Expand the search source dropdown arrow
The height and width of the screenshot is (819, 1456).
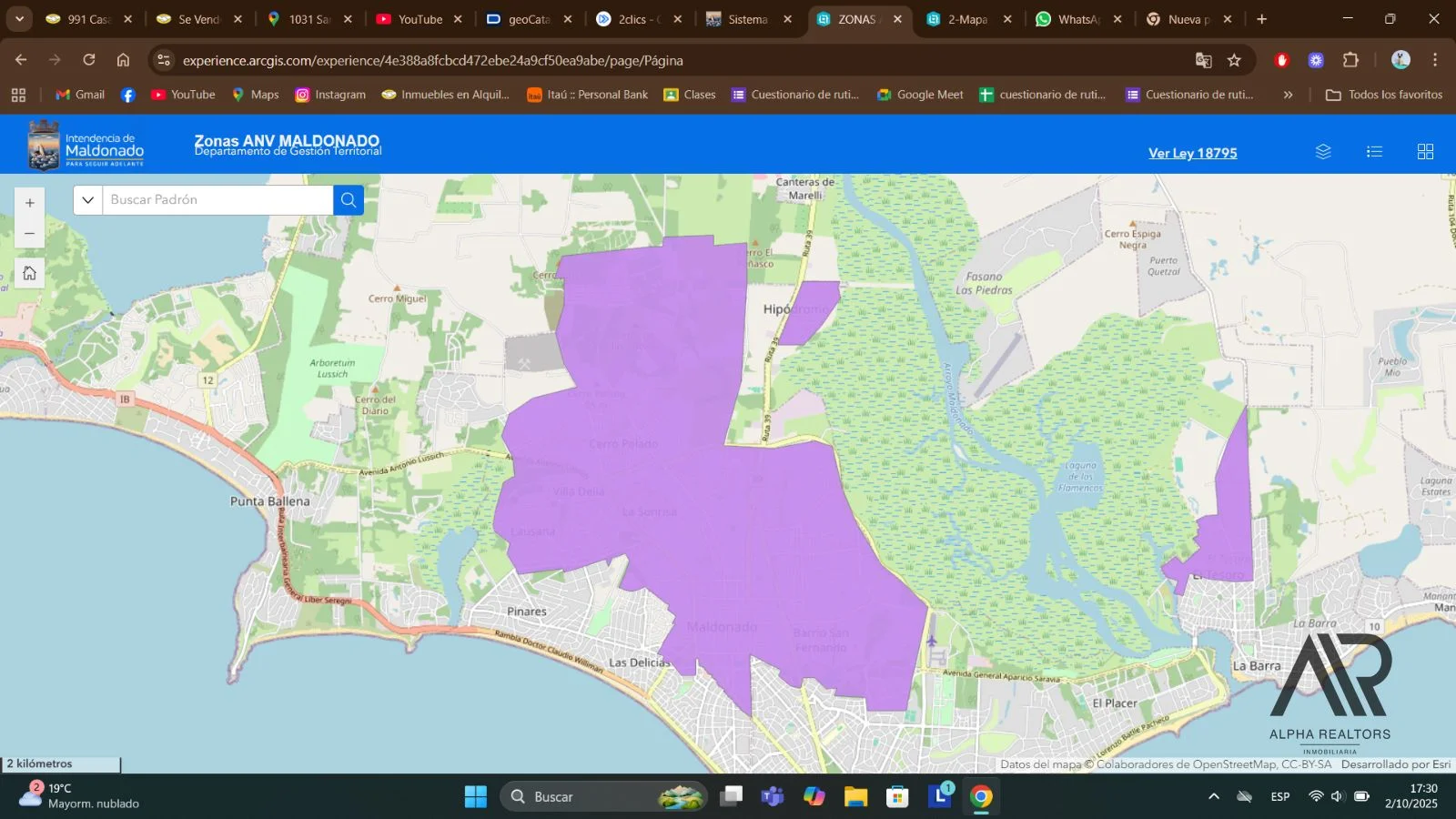88,200
